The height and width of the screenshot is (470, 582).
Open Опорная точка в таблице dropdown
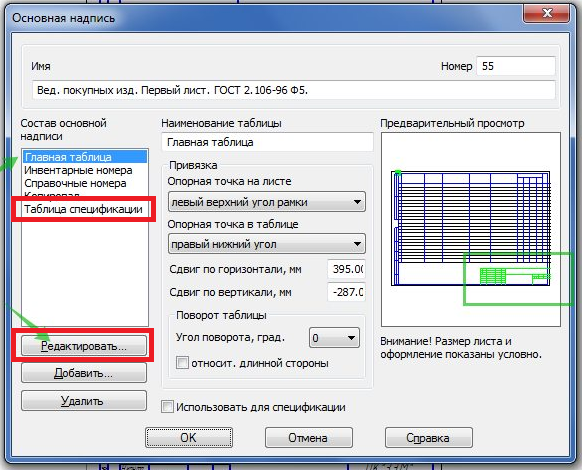tap(267, 244)
